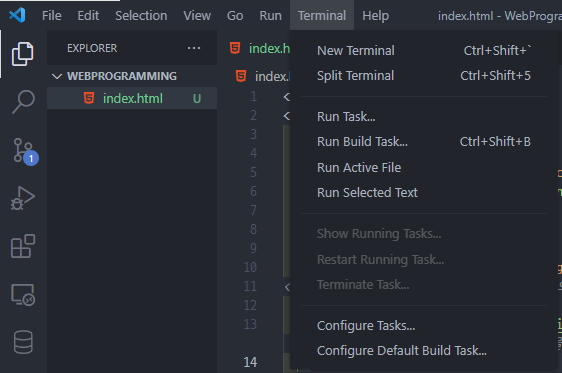The height and width of the screenshot is (373, 562).
Task: Open the Help menu
Action: (x=376, y=16)
